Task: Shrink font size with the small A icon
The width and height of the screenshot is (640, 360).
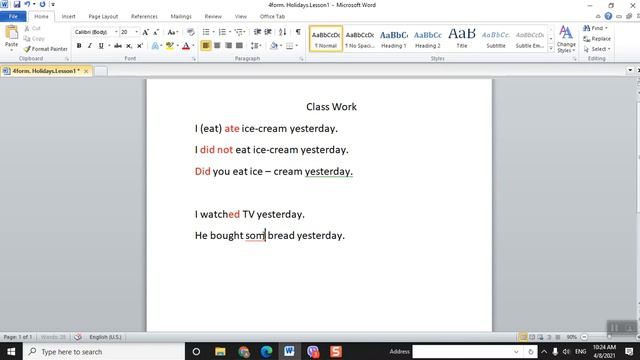Action: coord(156,32)
